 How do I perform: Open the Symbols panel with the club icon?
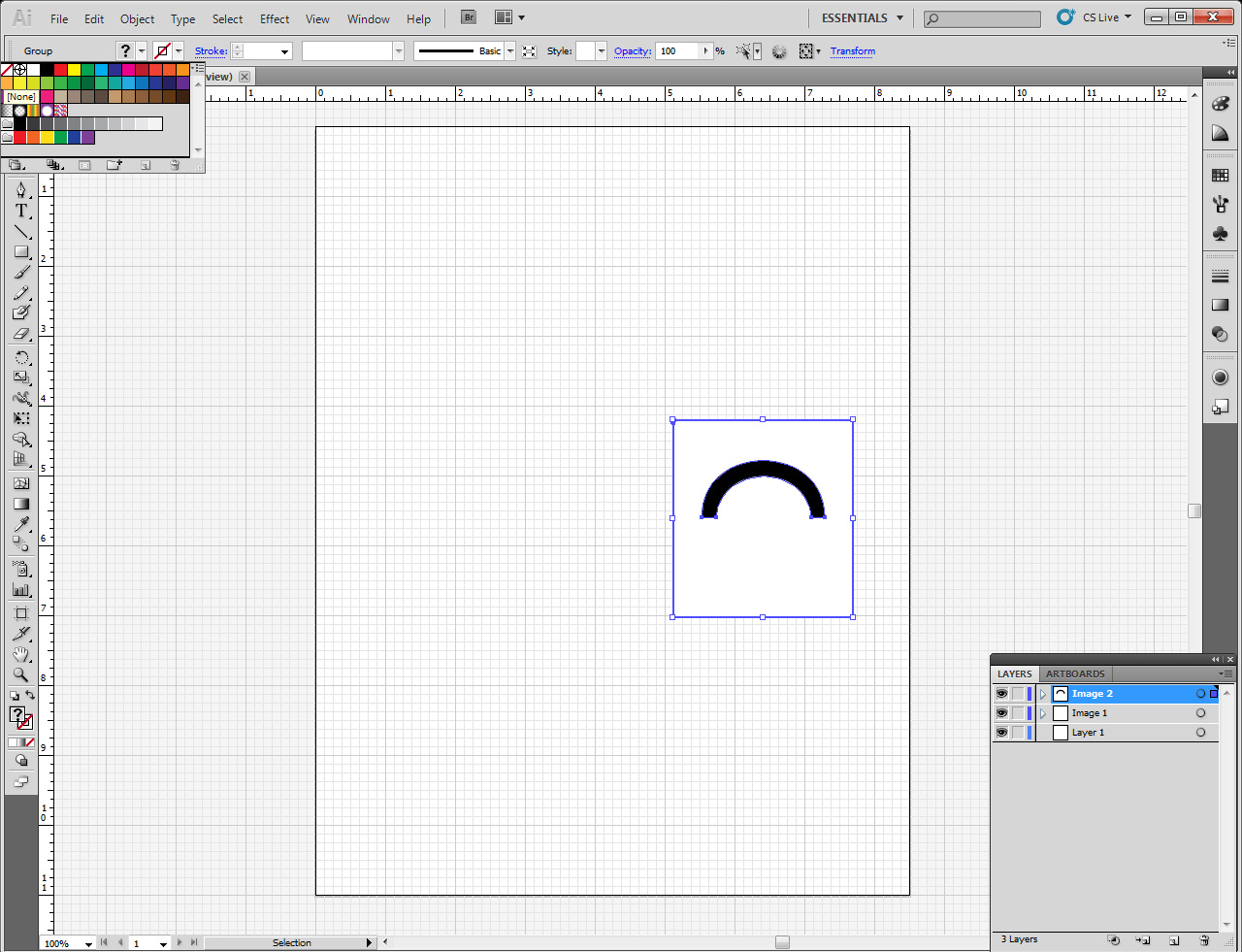click(1221, 233)
